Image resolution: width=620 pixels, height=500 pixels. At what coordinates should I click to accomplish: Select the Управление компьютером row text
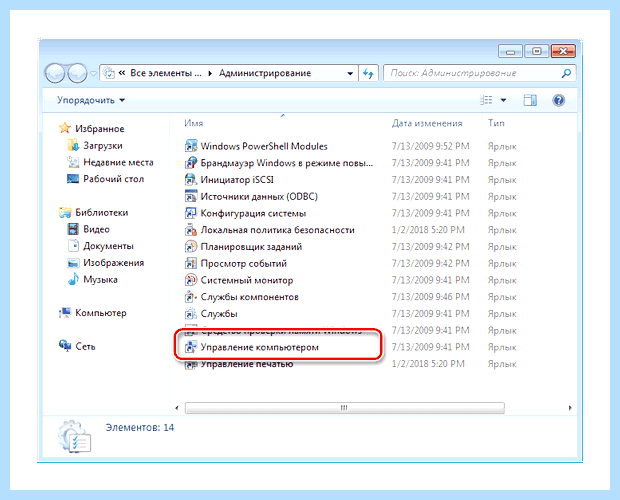[259, 347]
